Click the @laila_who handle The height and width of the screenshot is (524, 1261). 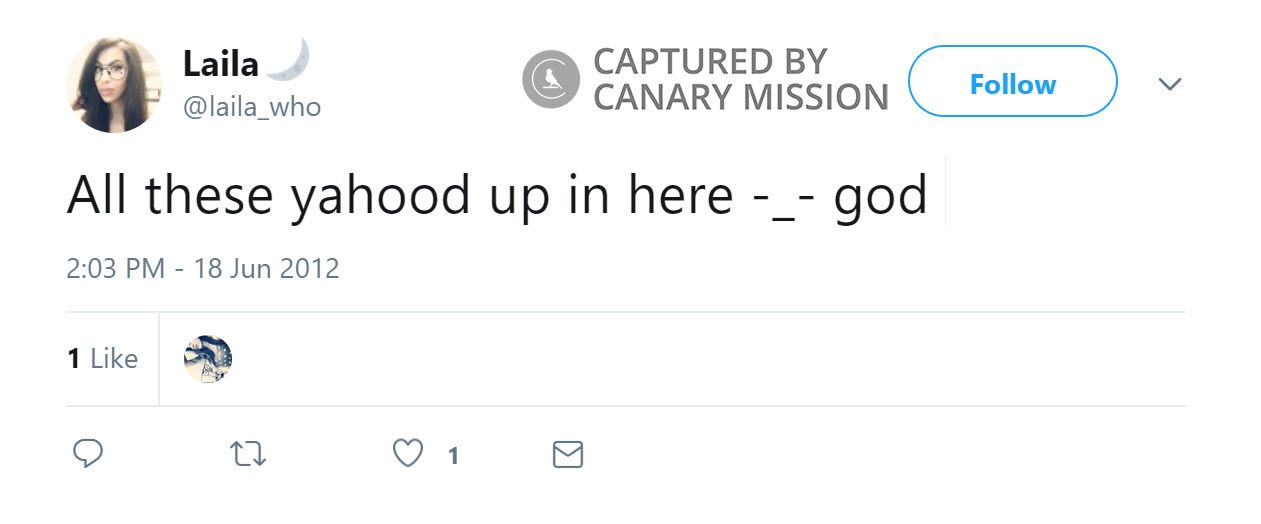[x=251, y=106]
